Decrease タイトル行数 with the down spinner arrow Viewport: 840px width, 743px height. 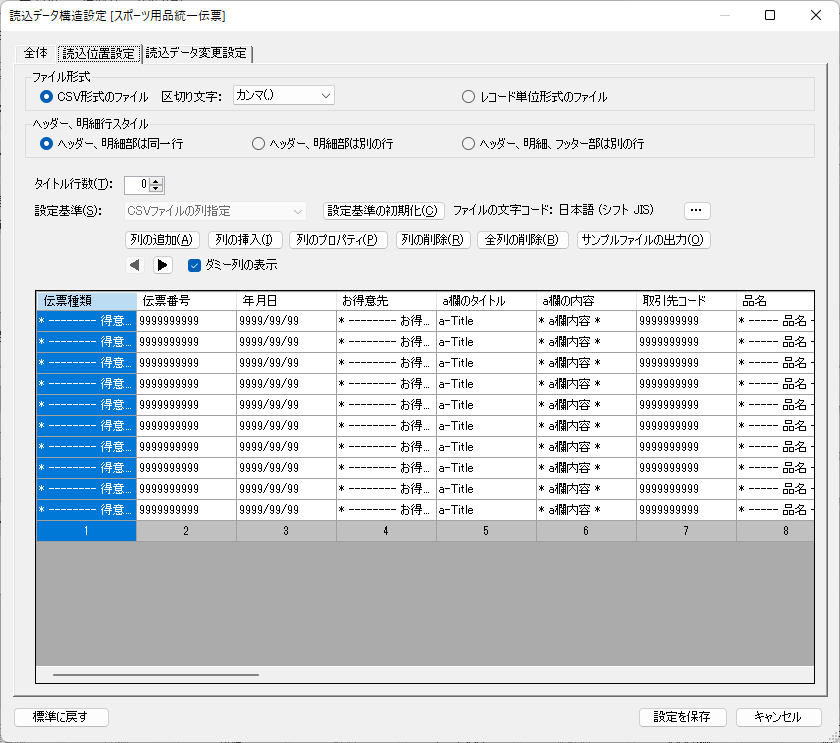click(156, 189)
